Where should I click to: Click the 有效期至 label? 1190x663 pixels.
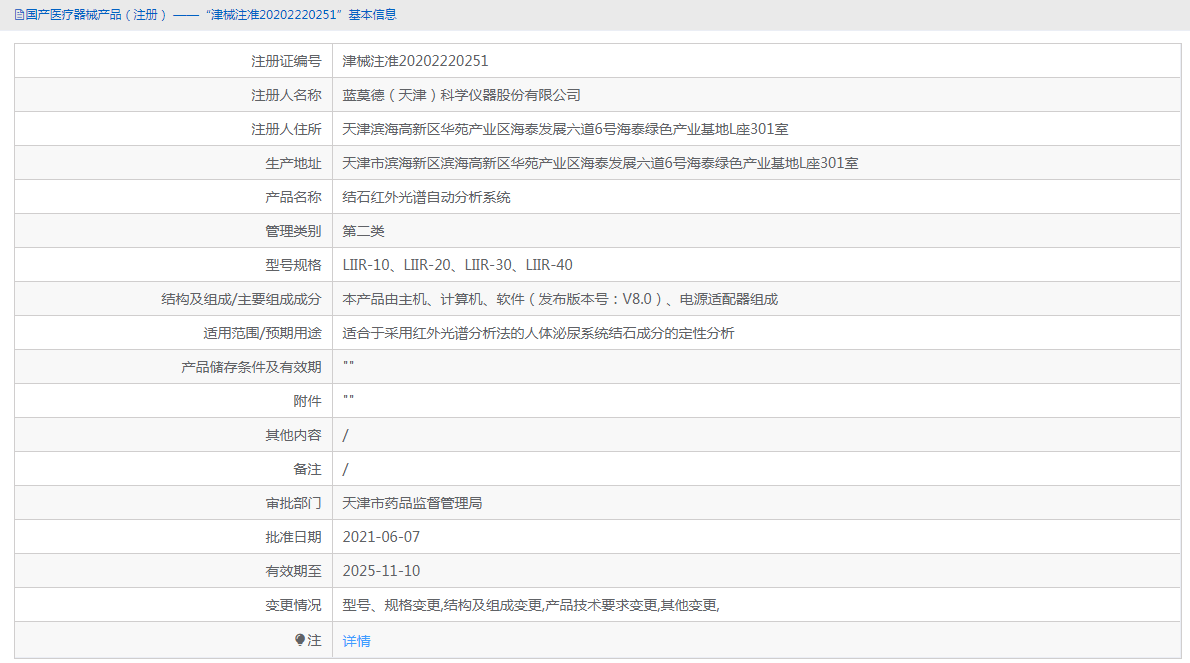pos(293,571)
